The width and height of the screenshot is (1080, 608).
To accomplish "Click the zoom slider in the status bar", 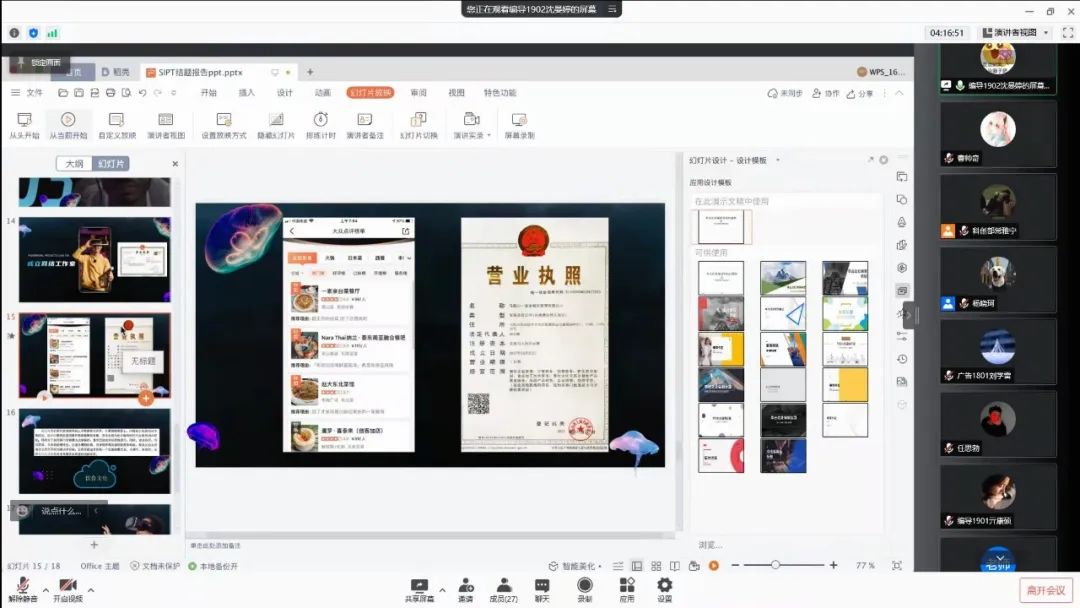I will tap(775, 565).
